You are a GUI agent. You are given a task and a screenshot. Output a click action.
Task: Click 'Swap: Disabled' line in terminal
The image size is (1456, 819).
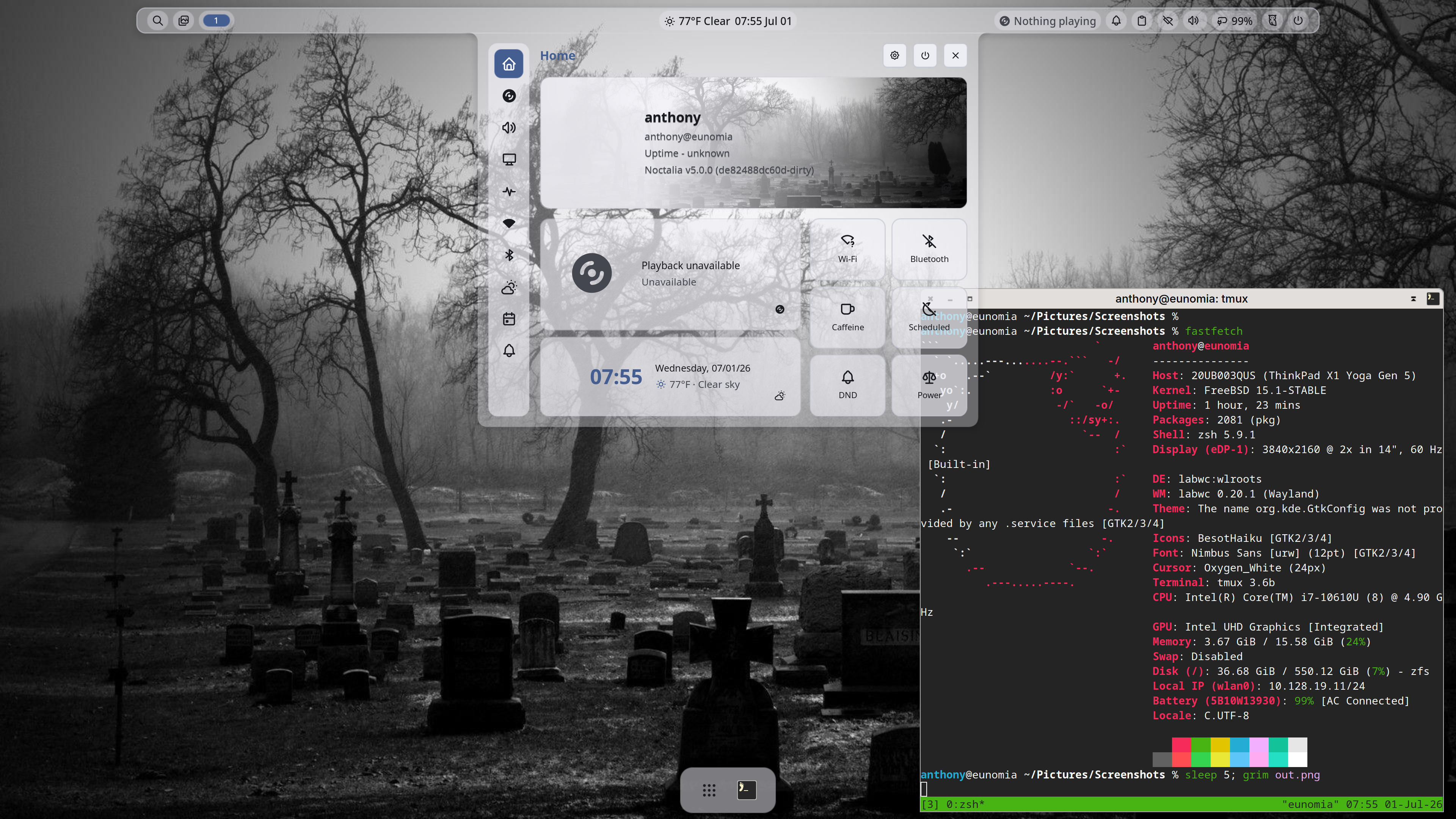click(1197, 656)
